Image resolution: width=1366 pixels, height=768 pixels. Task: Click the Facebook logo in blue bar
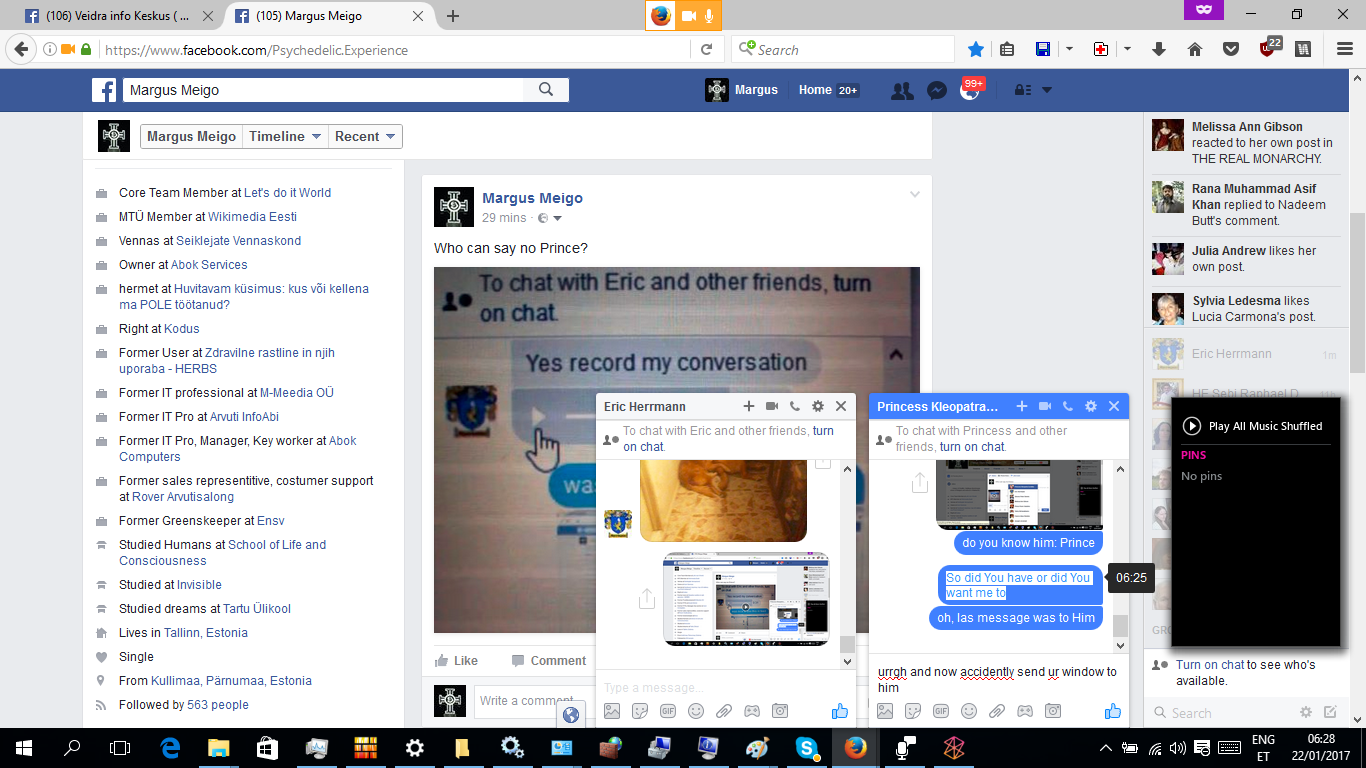(x=105, y=90)
